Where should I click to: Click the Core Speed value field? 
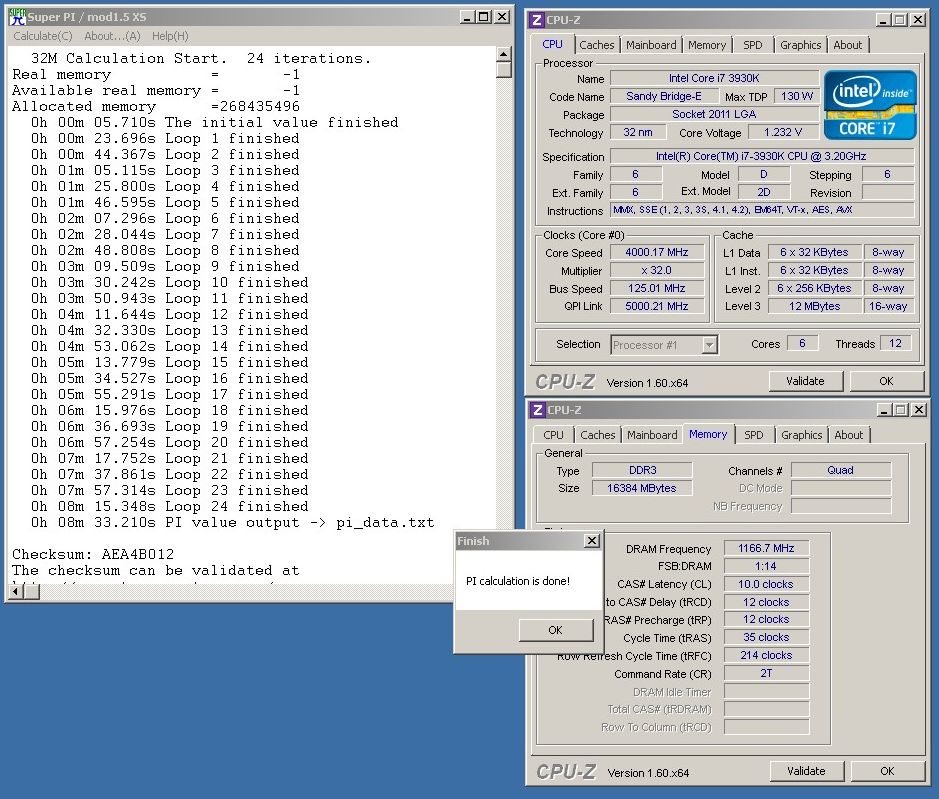[x=657, y=253]
